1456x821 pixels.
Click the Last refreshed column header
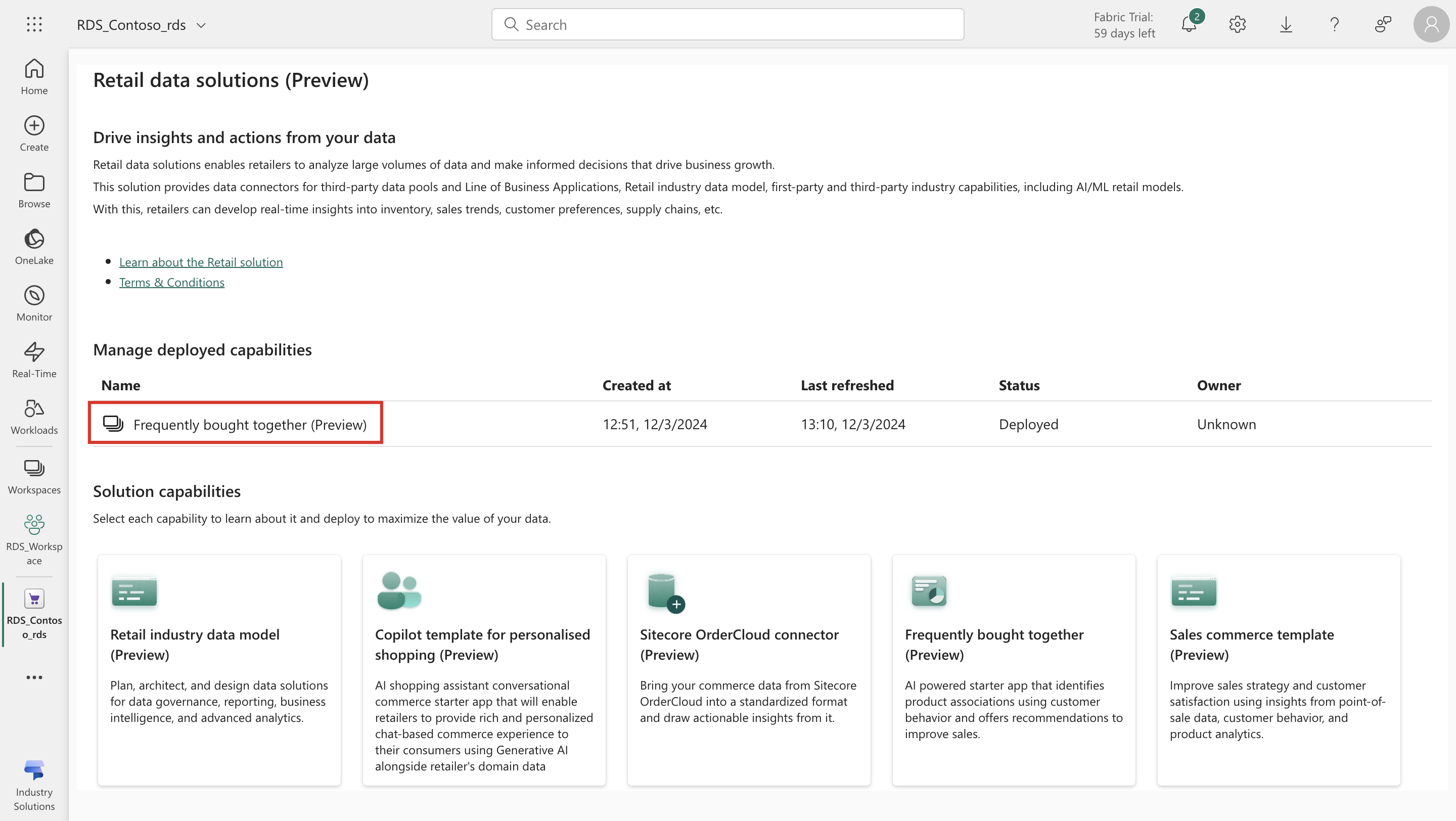847,385
